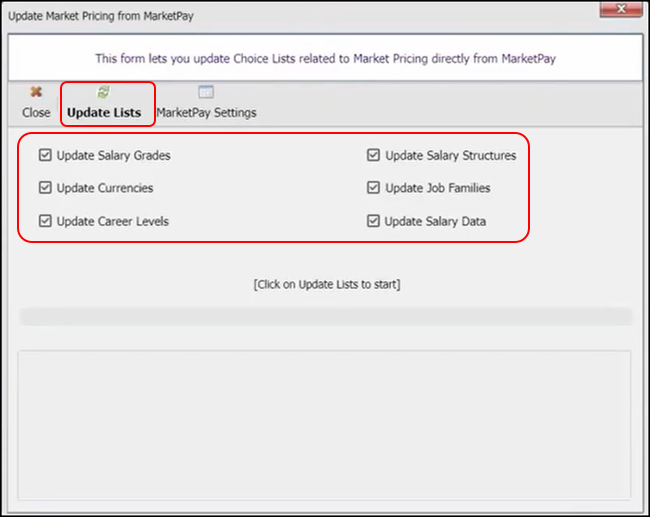Start the update via Update Lists label
Viewport: 650px width, 517px height.
point(104,113)
